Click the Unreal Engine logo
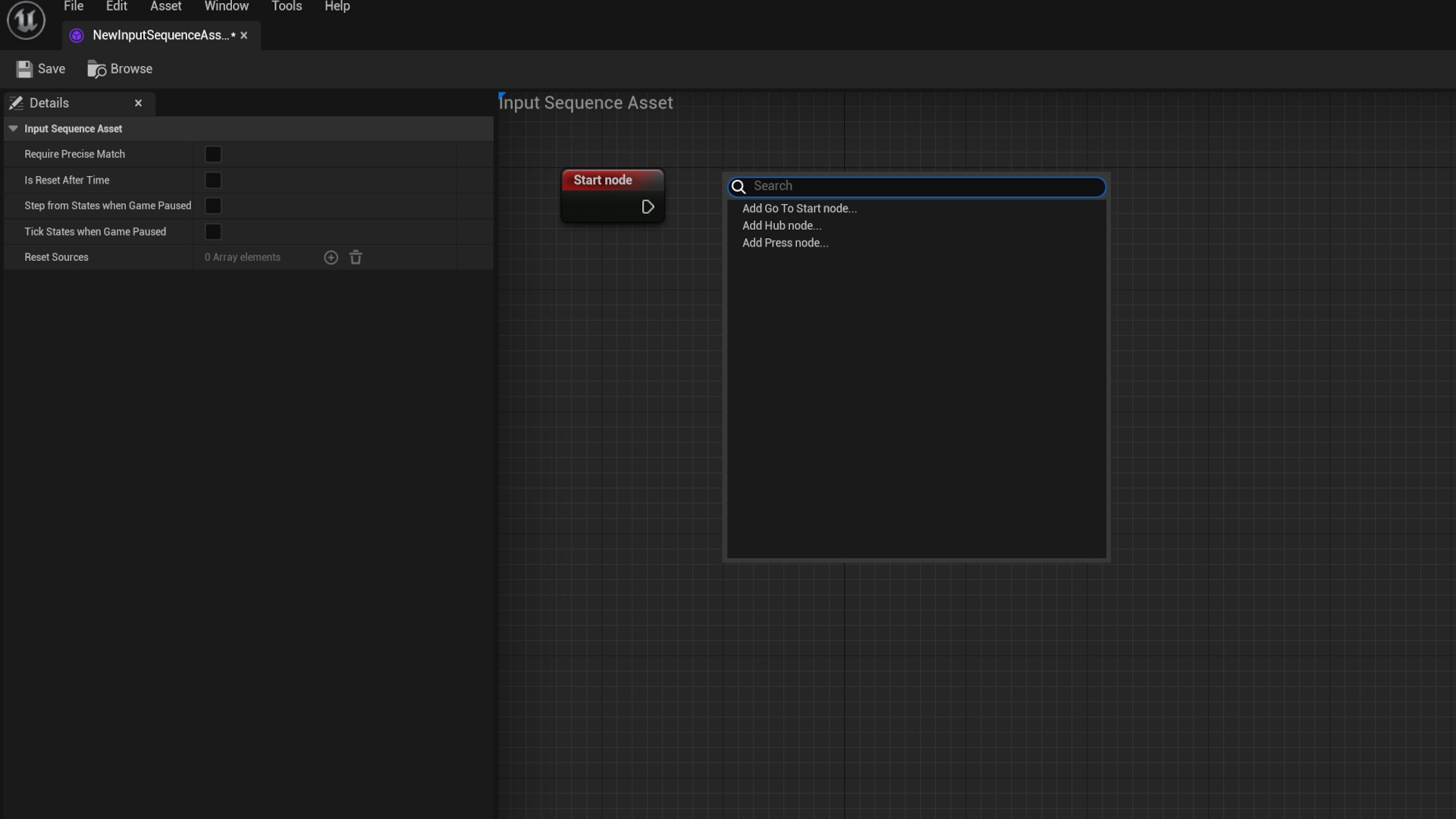Viewport: 1456px width, 819px height. (25, 20)
